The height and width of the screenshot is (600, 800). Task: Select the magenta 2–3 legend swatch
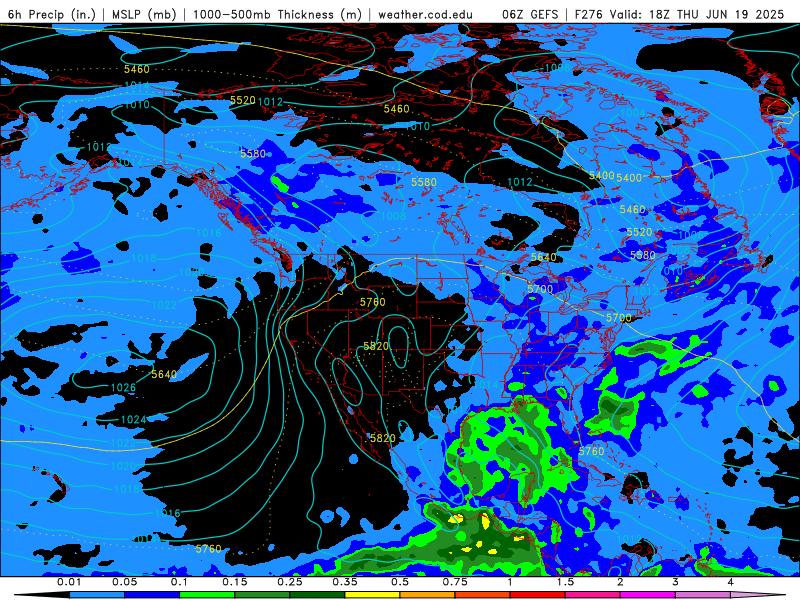coord(648,595)
